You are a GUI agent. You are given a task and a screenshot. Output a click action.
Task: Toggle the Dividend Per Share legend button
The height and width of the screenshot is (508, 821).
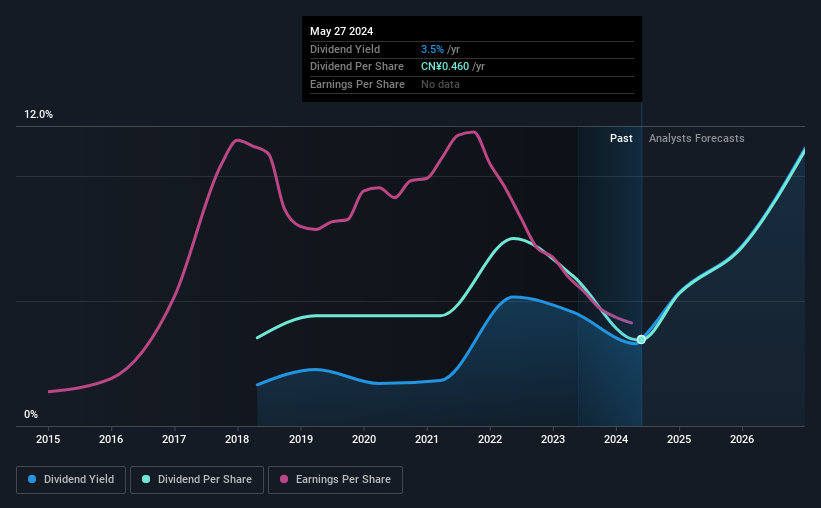click(x=197, y=480)
